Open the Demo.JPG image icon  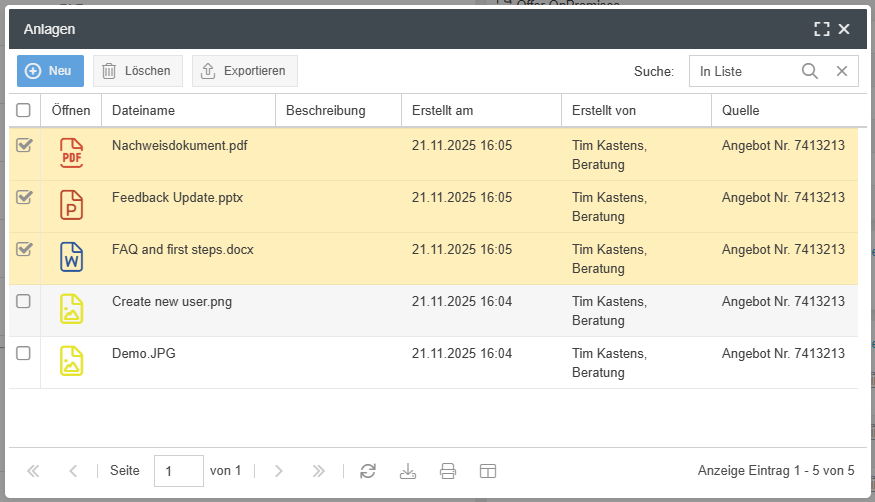coord(71,361)
